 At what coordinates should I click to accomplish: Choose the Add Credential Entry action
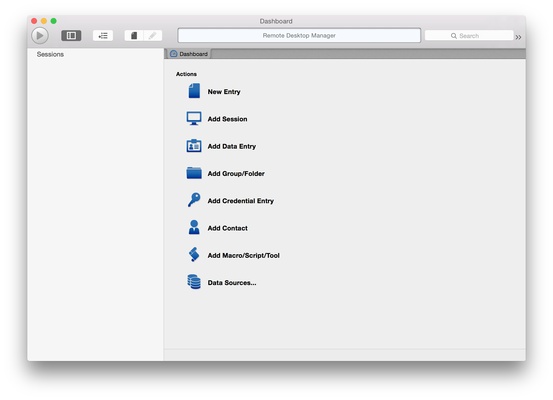[x=241, y=201]
